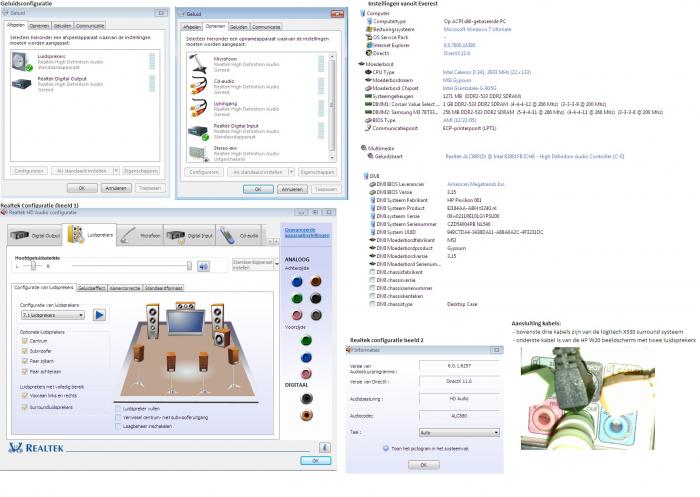Screen dimensions: 700x497
Task: Toggle the Centrum checkbox
Action: 25,341
